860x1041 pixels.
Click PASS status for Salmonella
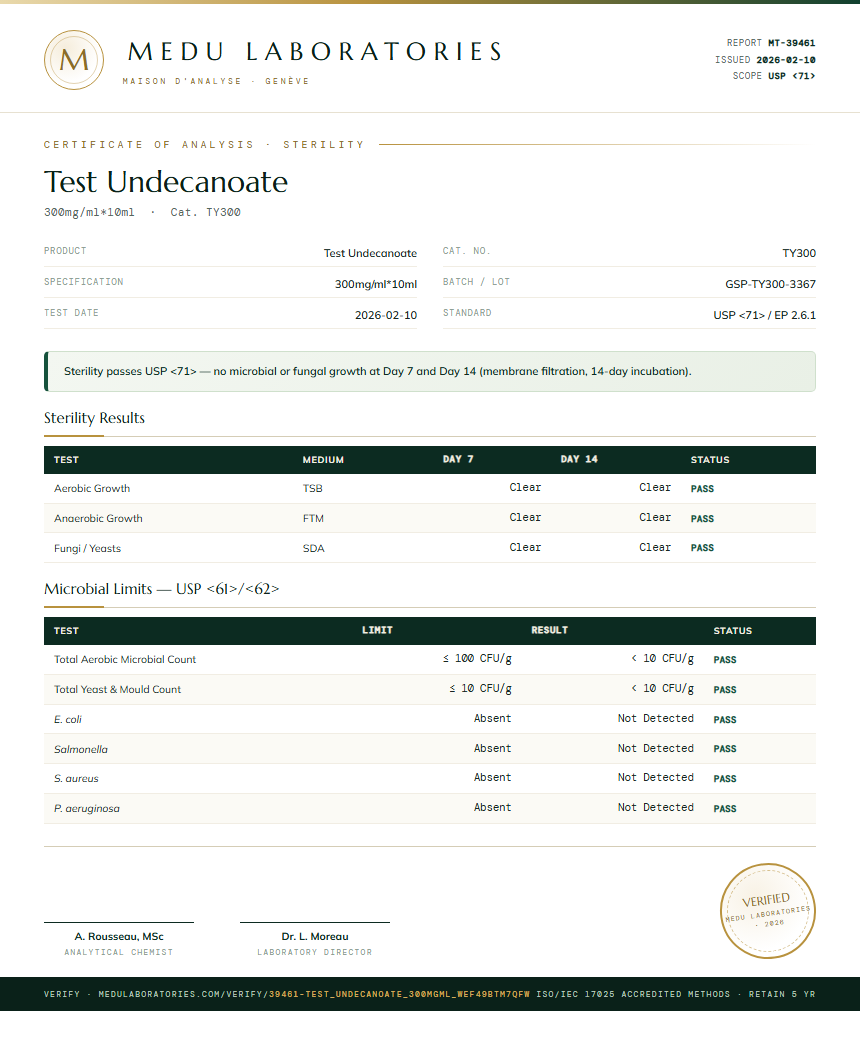pos(725,749)
